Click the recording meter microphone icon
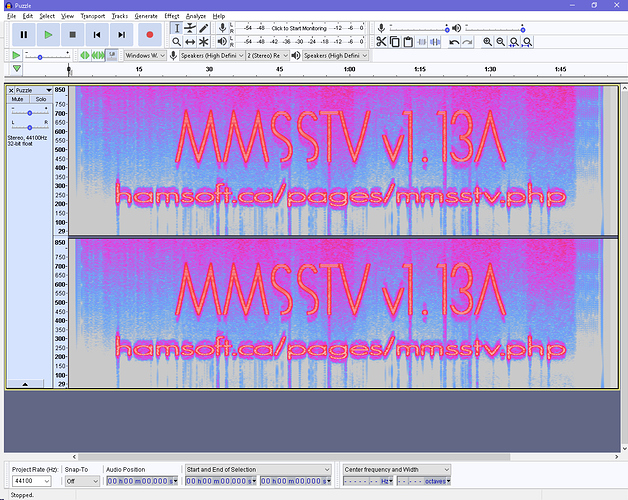 tap(222, 28)
